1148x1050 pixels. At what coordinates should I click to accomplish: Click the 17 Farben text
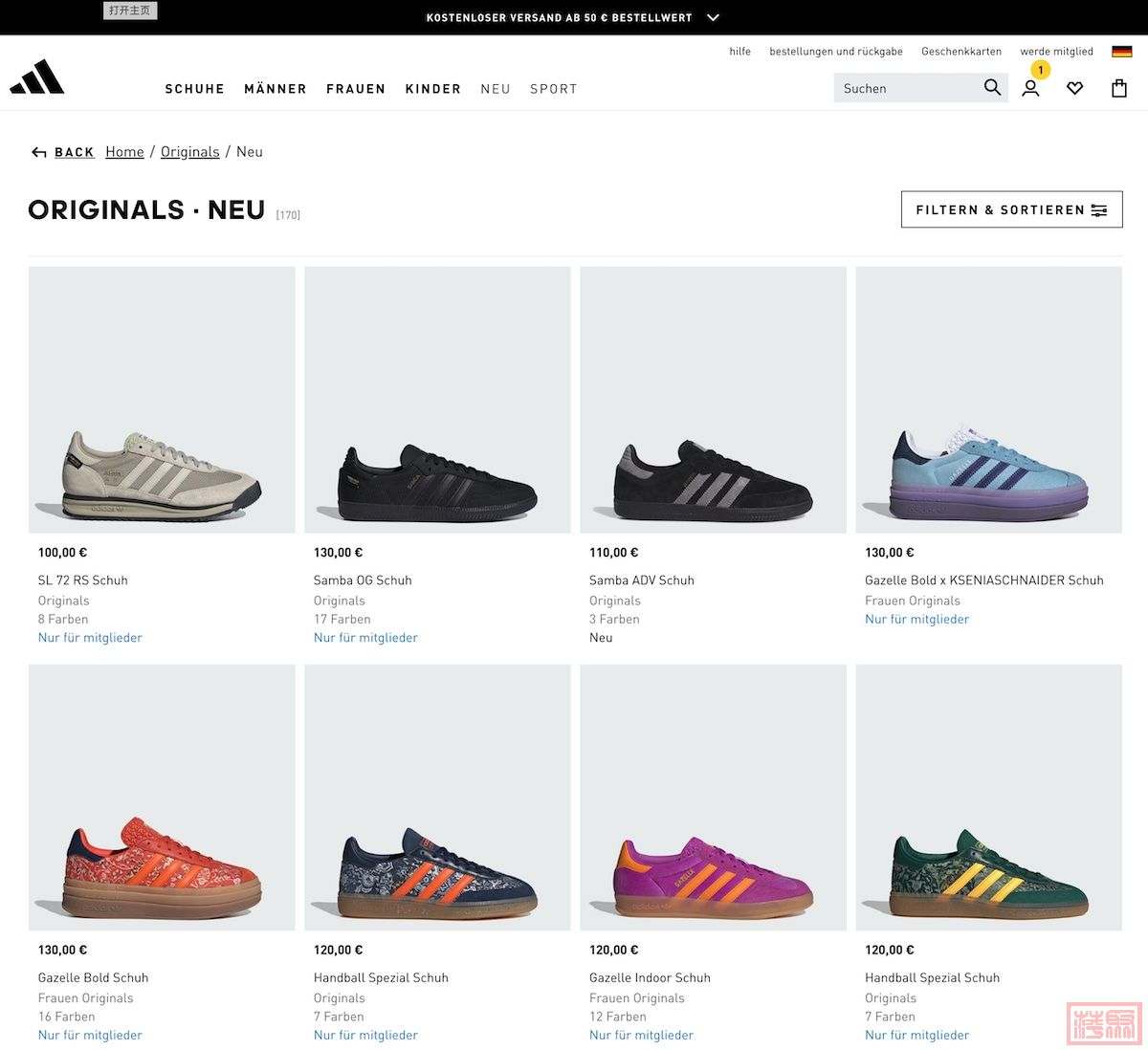pyautogui.click(x=342, y=620)
